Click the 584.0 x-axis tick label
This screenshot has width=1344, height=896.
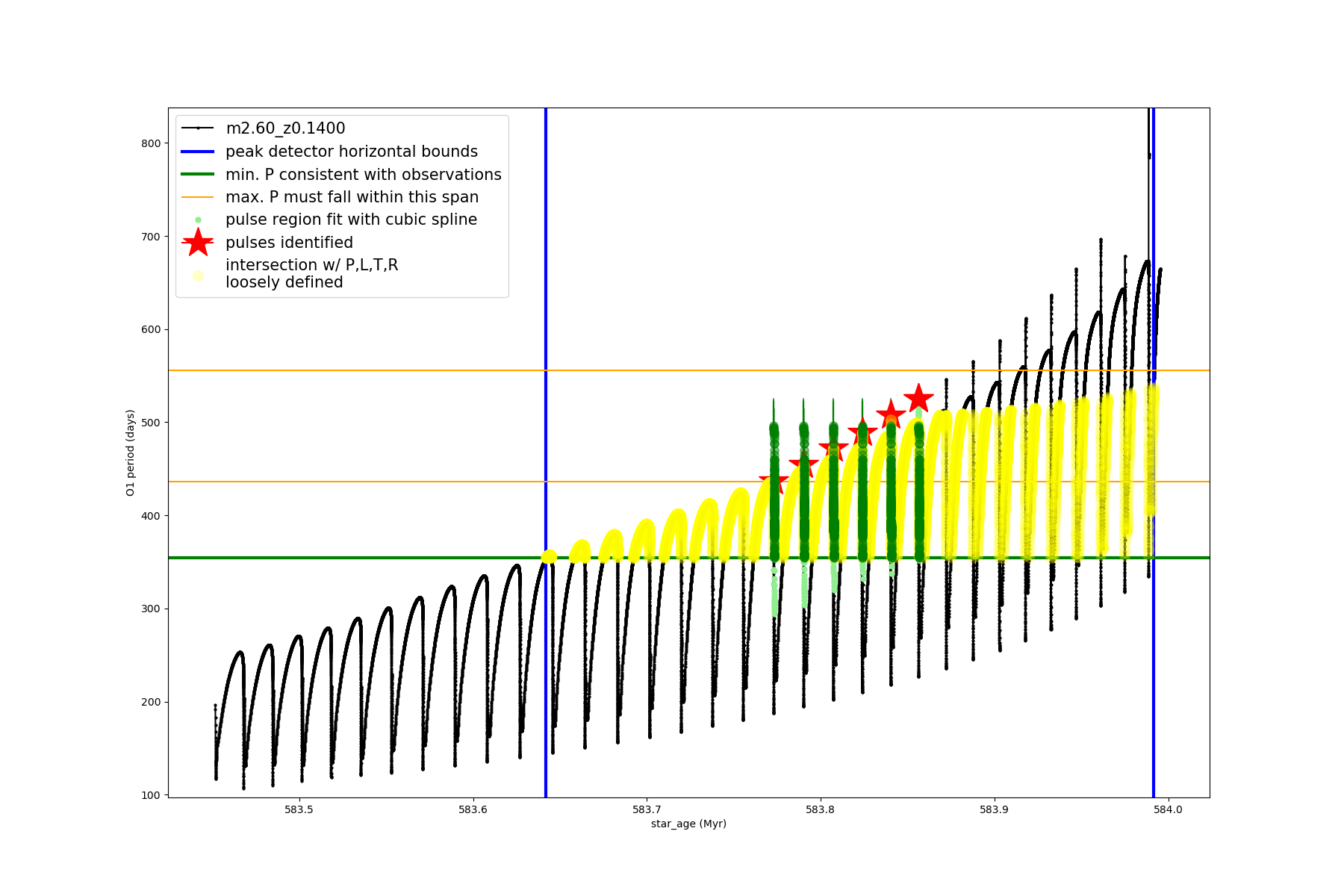tap(1168, 809)
